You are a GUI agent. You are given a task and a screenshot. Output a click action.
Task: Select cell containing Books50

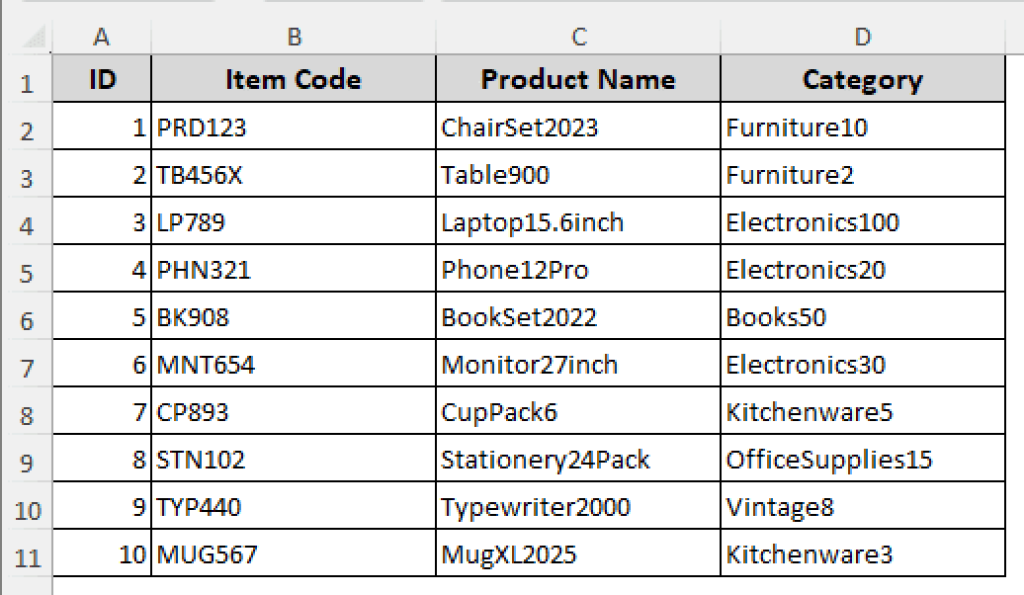pyautogui.click(x=862, y=318)
